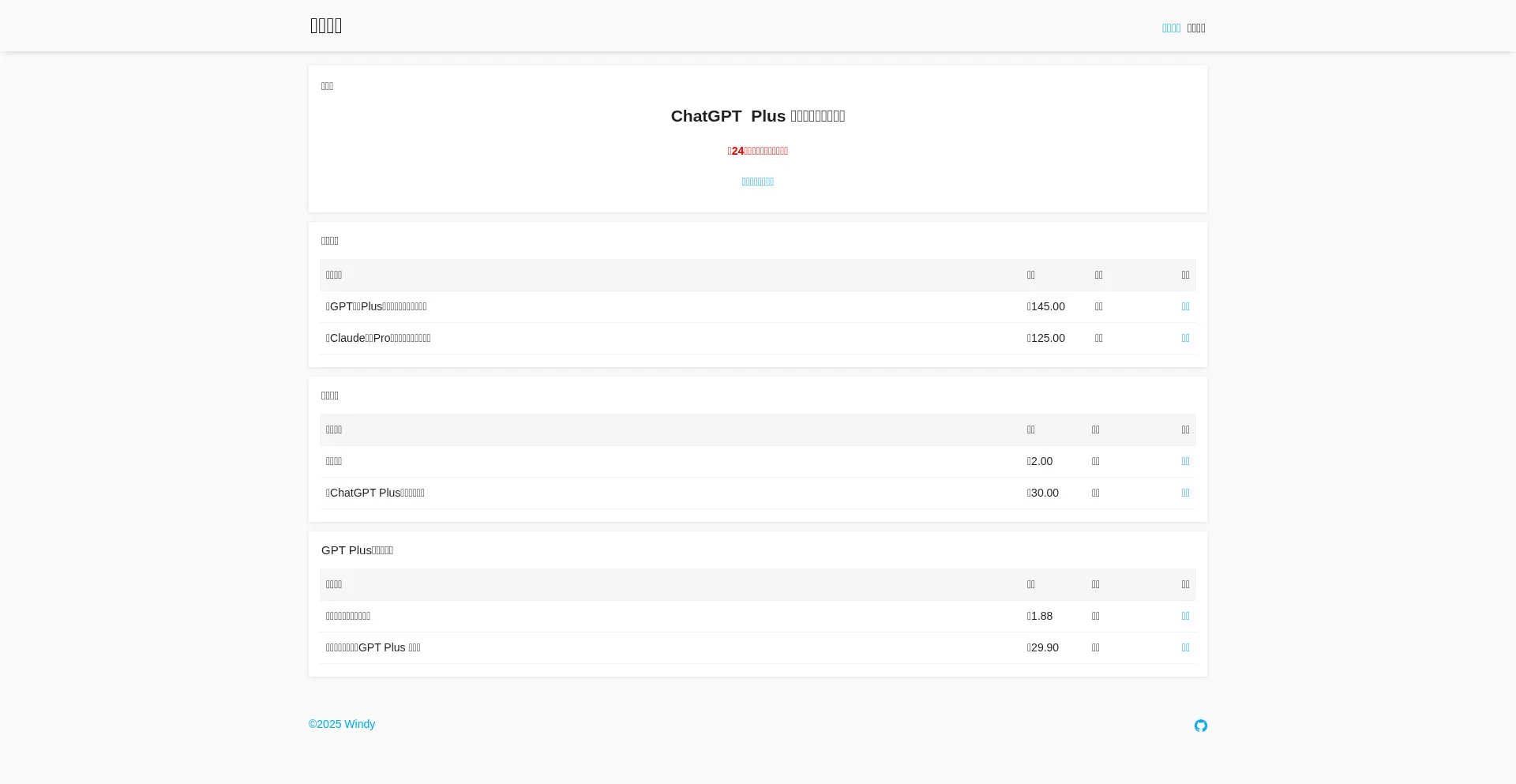Click the red notice text containing 24
The image size is (1516, 784).
(x=757, y=151)
